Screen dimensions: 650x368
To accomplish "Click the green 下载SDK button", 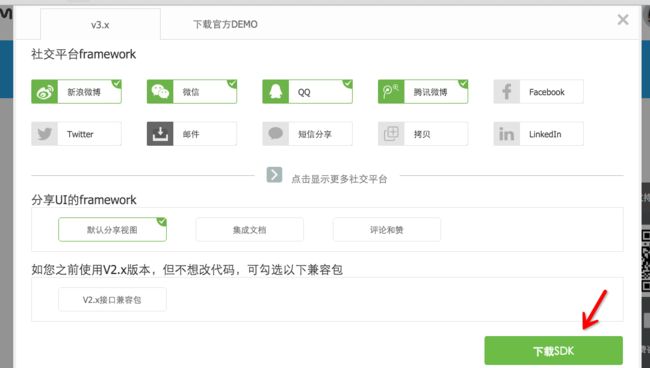I will click(553, 351).
